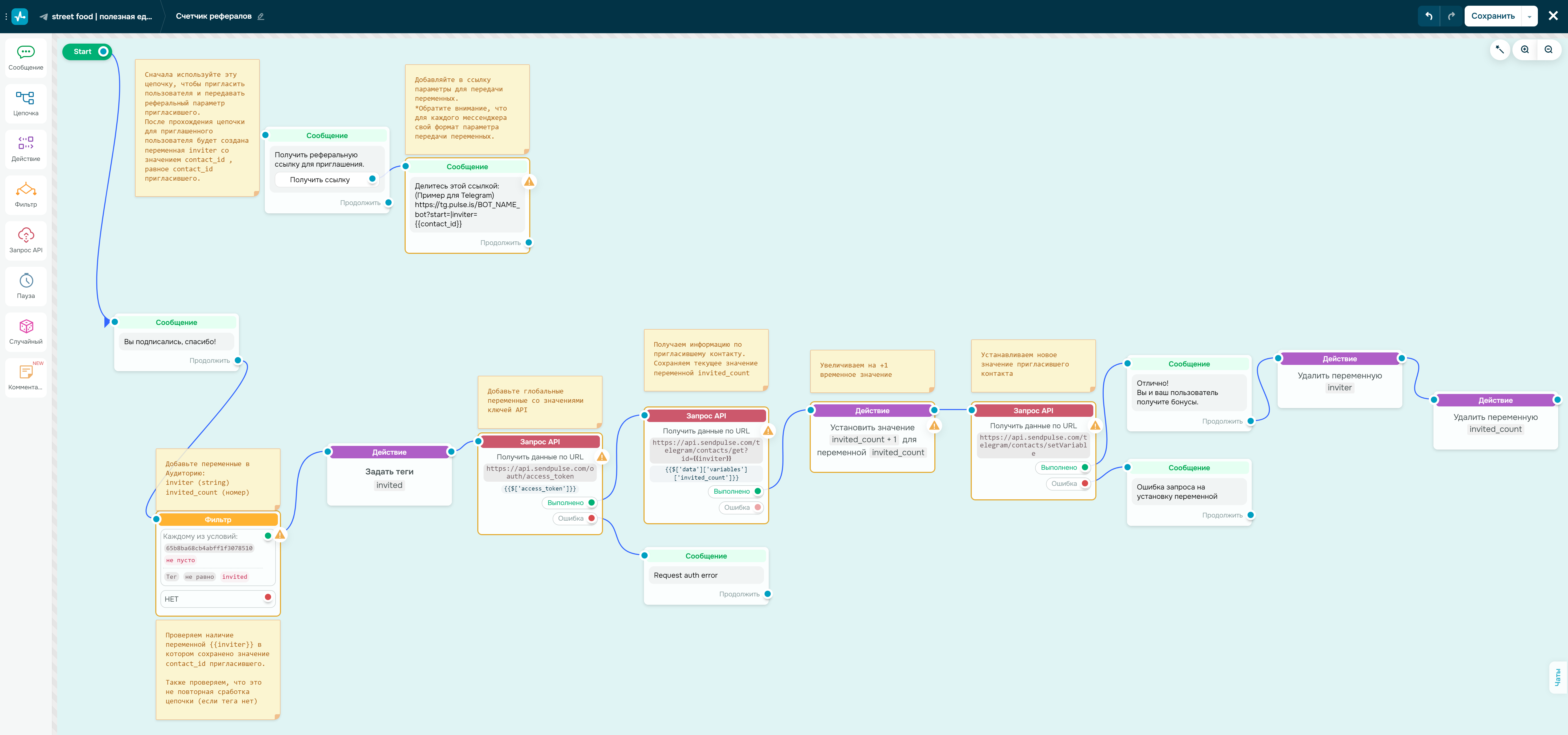The width and height of the screenshot is (1568, 735).
Task: Zoom in on the canvas
Action: tap(1525, 49)
